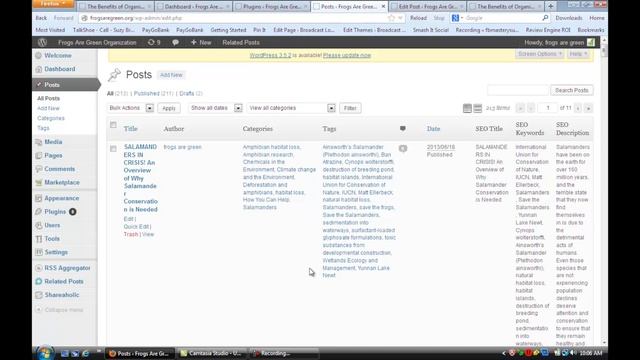The height and width of the screenshot is (360, 640).
Task: Open the updates icon showing 9
Action: coord(154,42)
